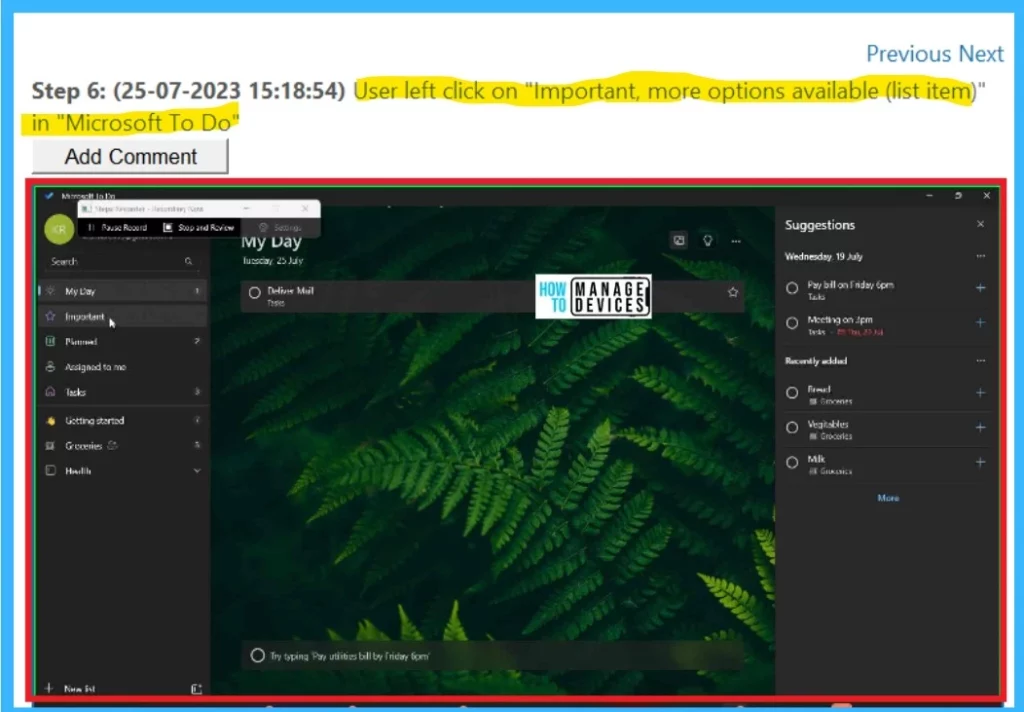This screenshot has height=712, width=1024.
Task: Click Pause Record in Steps Recorder
Action: 118,227
